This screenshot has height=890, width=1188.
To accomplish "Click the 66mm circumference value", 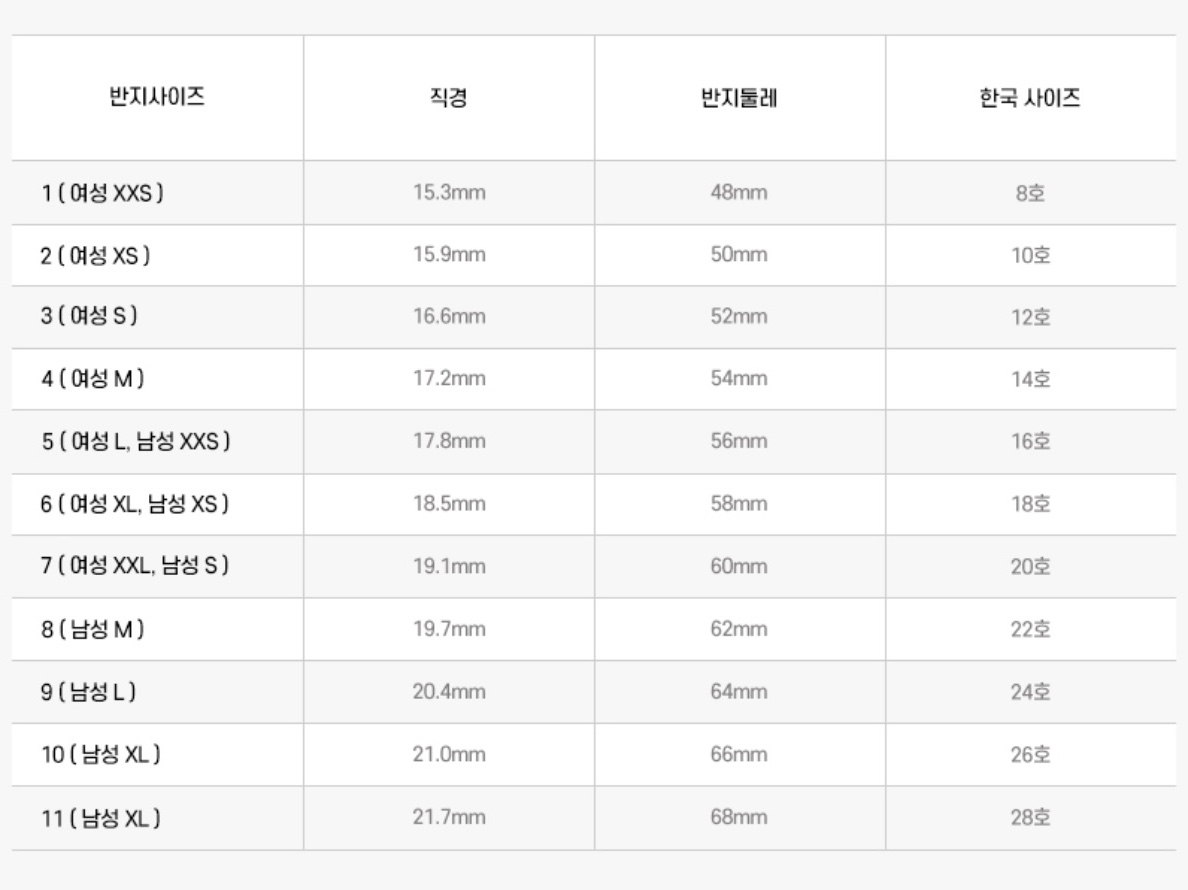I will point(739,754).
